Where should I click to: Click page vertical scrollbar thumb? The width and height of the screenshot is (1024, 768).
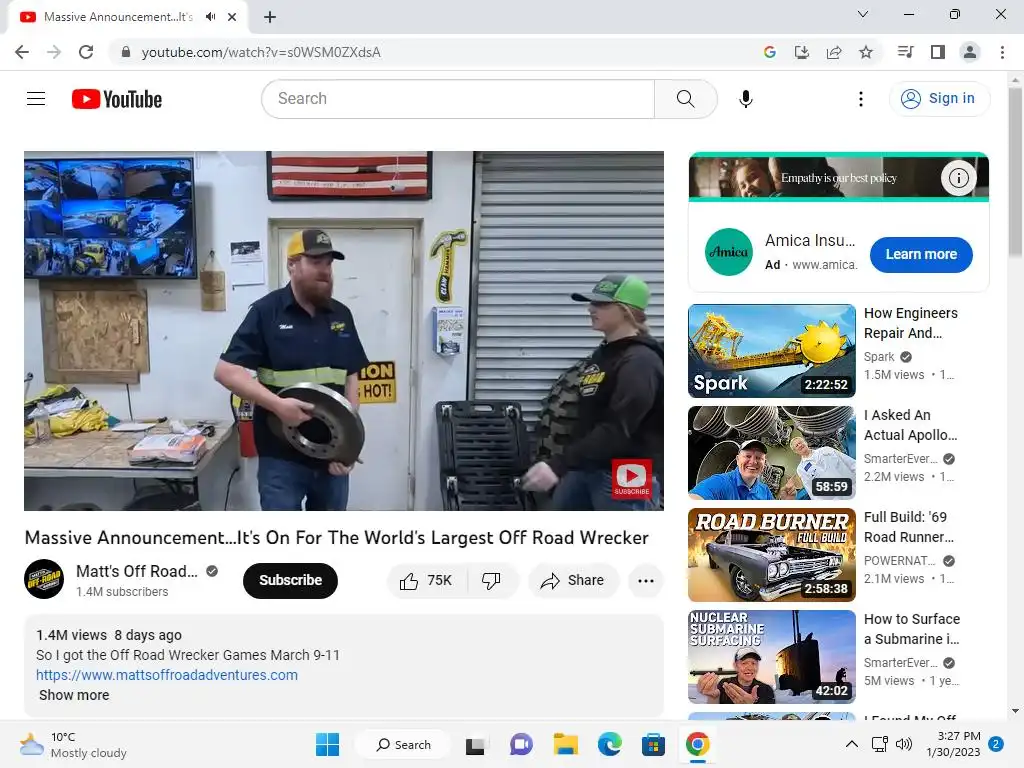1015,171
